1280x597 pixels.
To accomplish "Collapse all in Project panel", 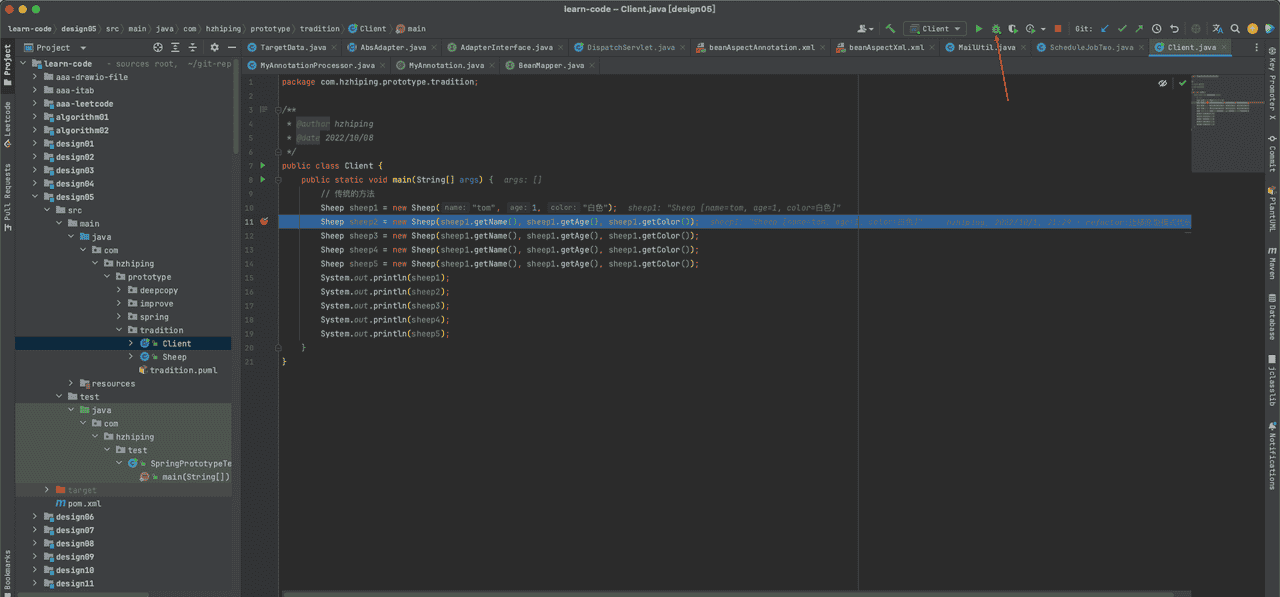I will [194, 47].
